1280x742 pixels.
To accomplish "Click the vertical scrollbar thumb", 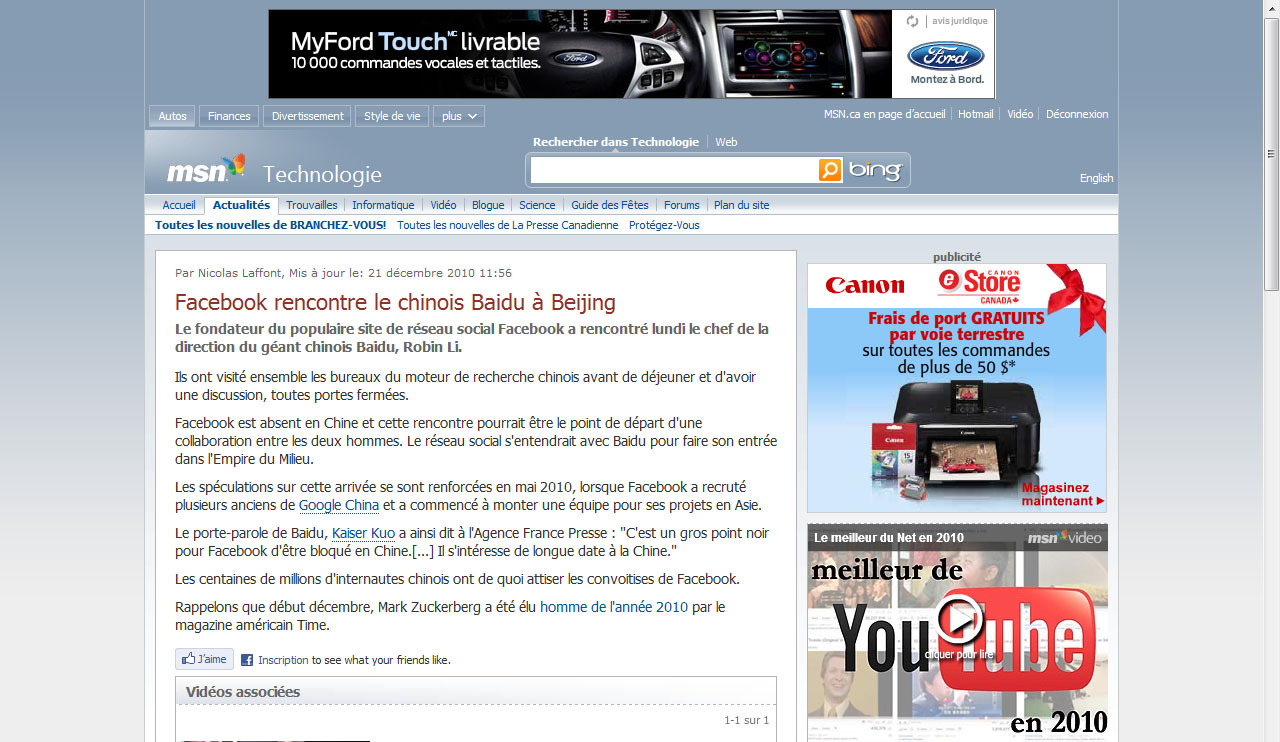I will coord(1271,154).
